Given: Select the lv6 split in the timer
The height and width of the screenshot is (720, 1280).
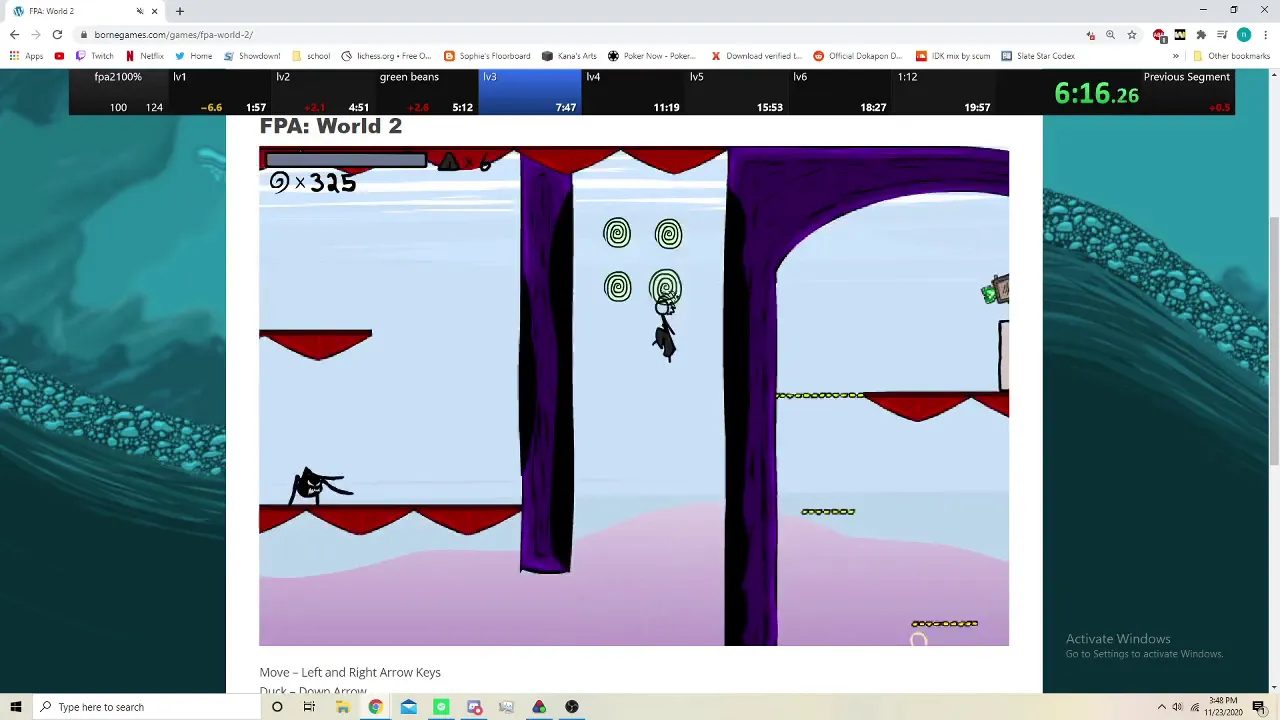Looking at the screenshot, I should [x=841, y=92].
